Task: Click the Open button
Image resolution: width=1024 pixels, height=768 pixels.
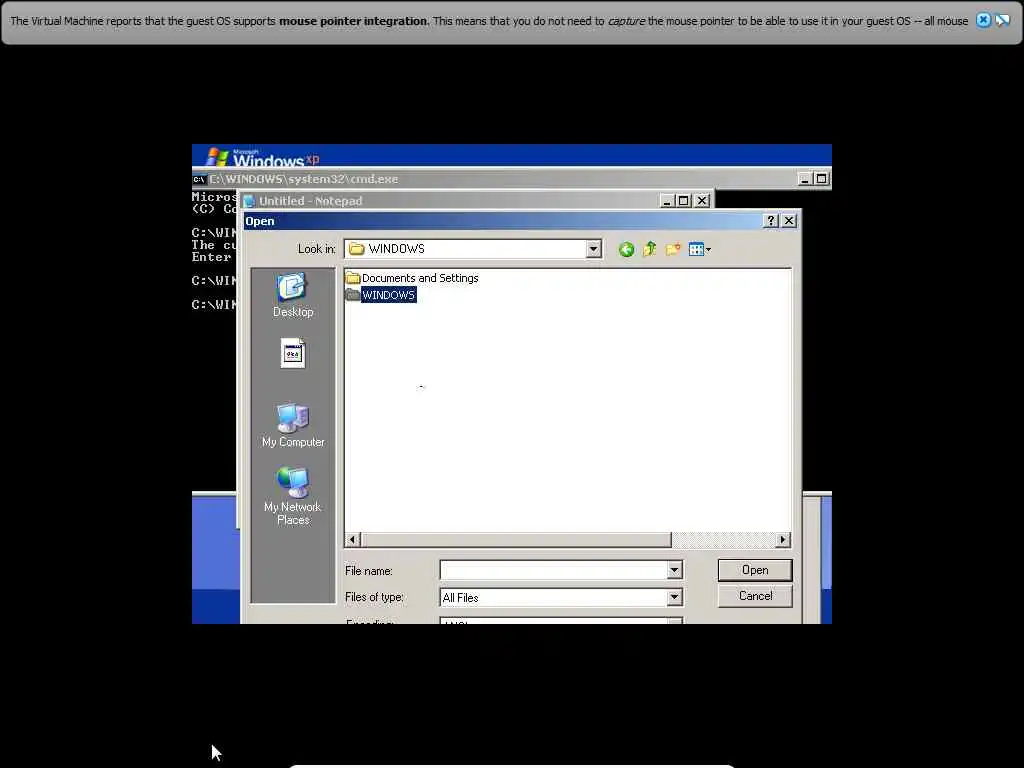Action: point(755,570)
